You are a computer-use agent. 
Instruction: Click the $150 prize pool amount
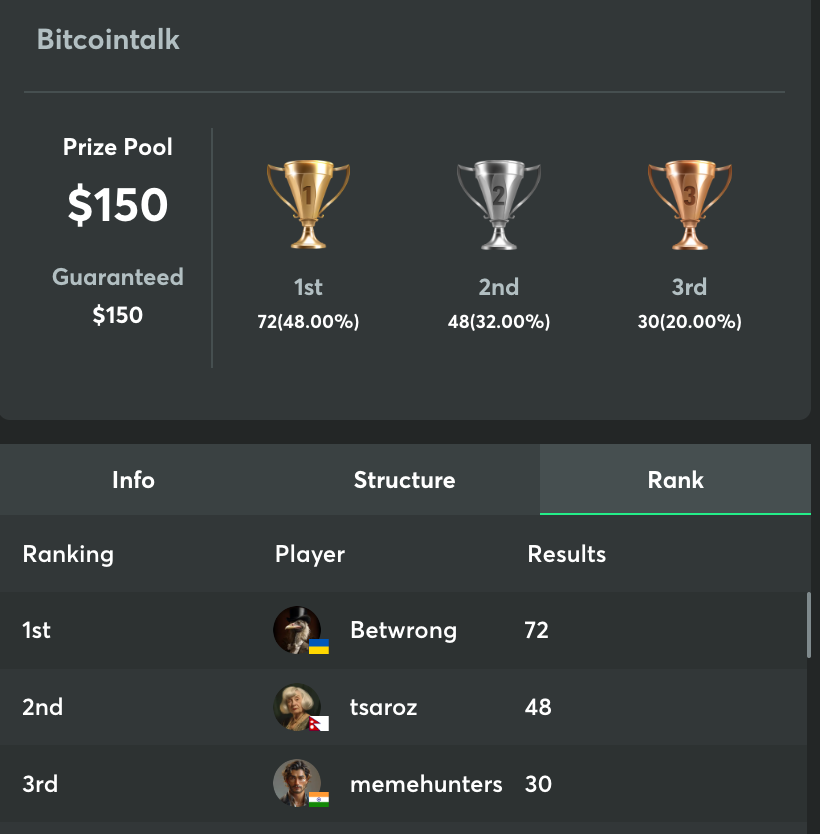118,205
